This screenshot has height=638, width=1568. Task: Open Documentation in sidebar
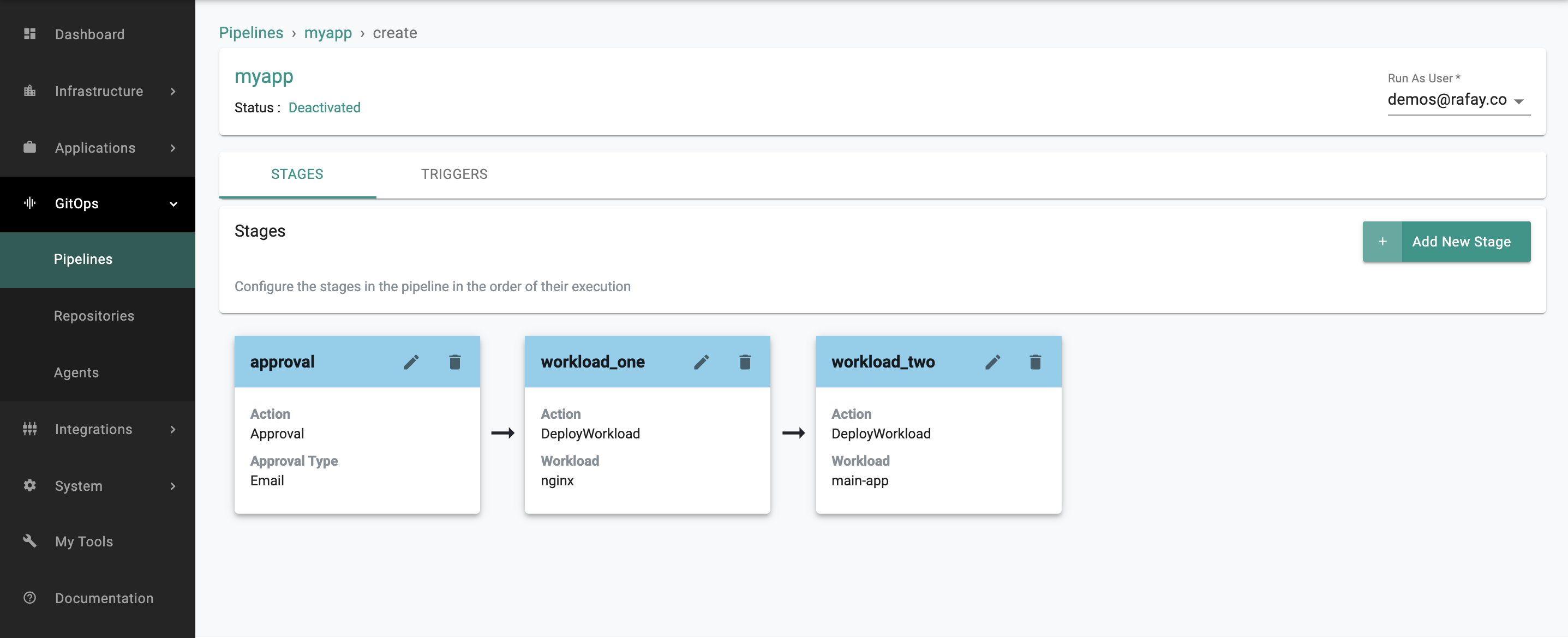tap(98, 599)
